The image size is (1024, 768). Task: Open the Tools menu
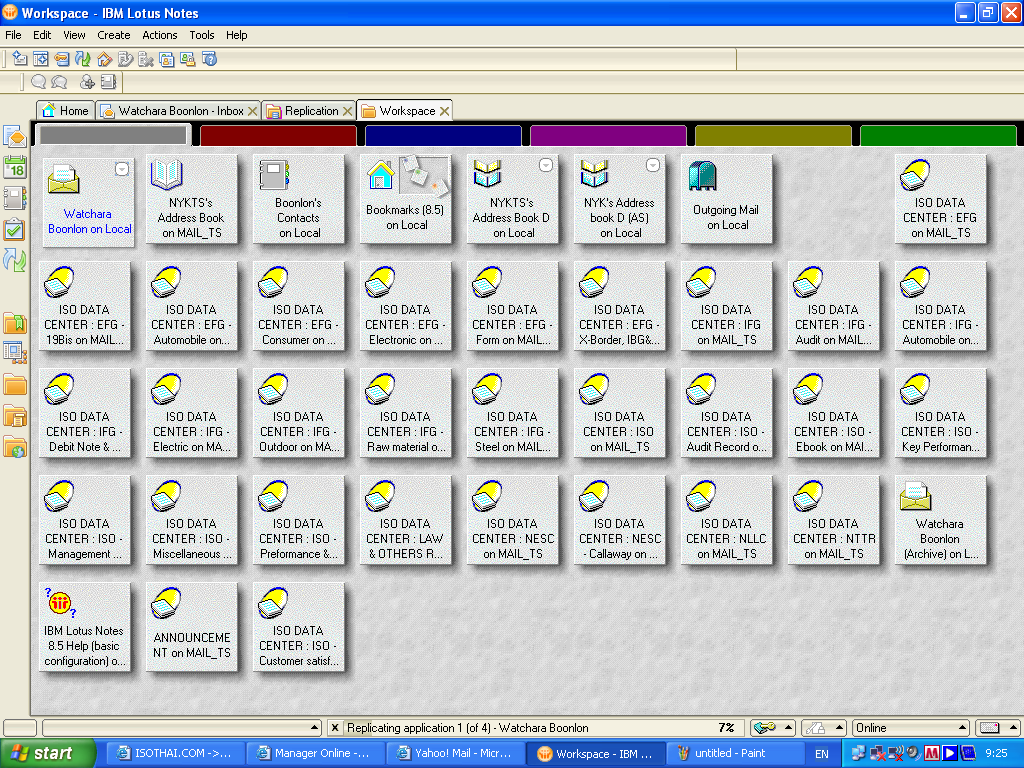coord(202,35)
